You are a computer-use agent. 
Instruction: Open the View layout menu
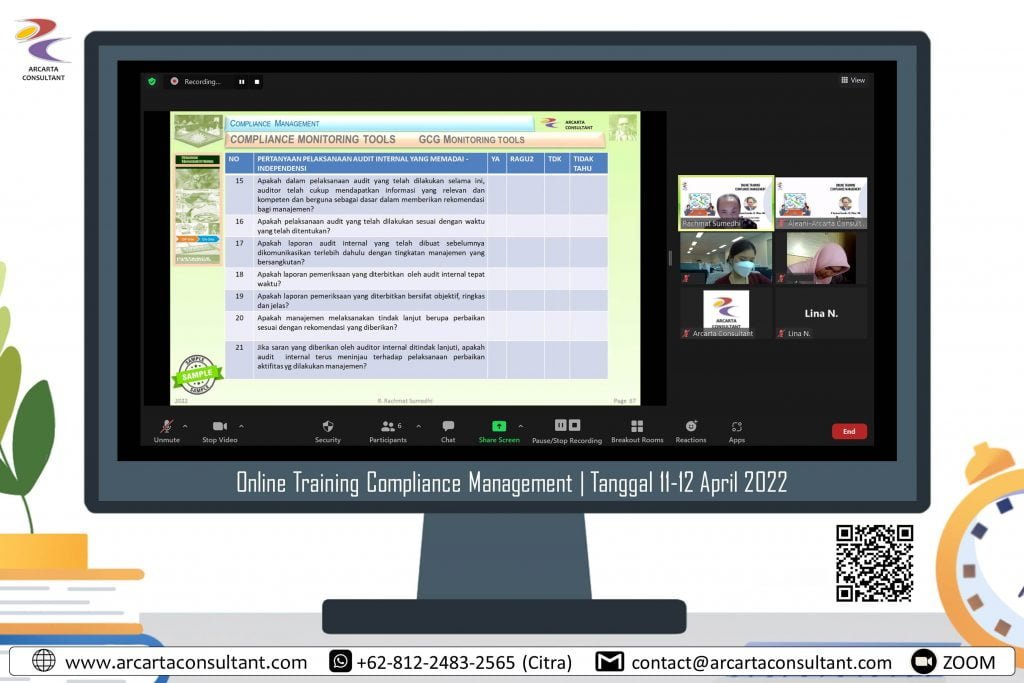(x=853, y=80)
